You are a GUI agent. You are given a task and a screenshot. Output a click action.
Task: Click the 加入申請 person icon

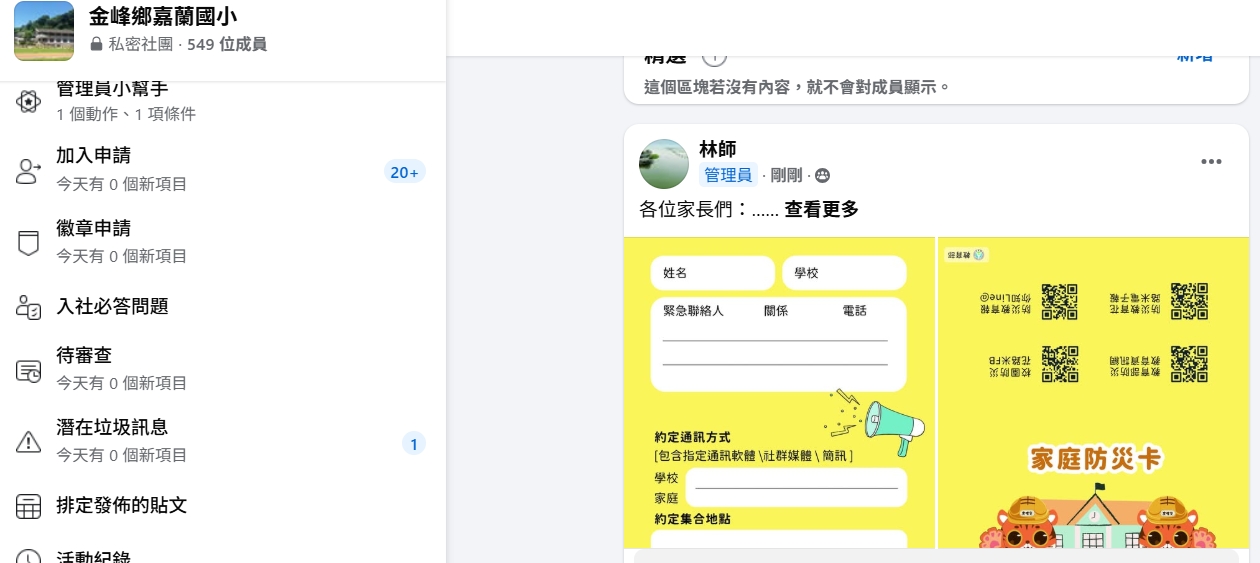pos(28,171)
